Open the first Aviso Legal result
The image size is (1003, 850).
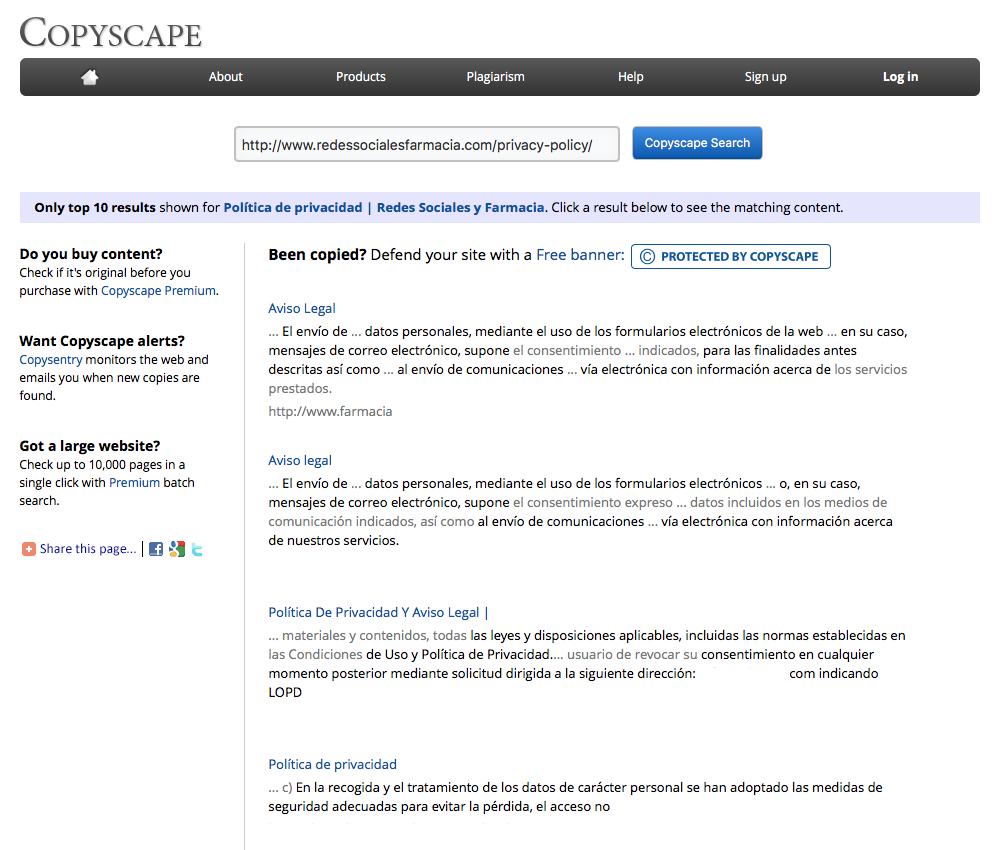click(x=302, y=308)
